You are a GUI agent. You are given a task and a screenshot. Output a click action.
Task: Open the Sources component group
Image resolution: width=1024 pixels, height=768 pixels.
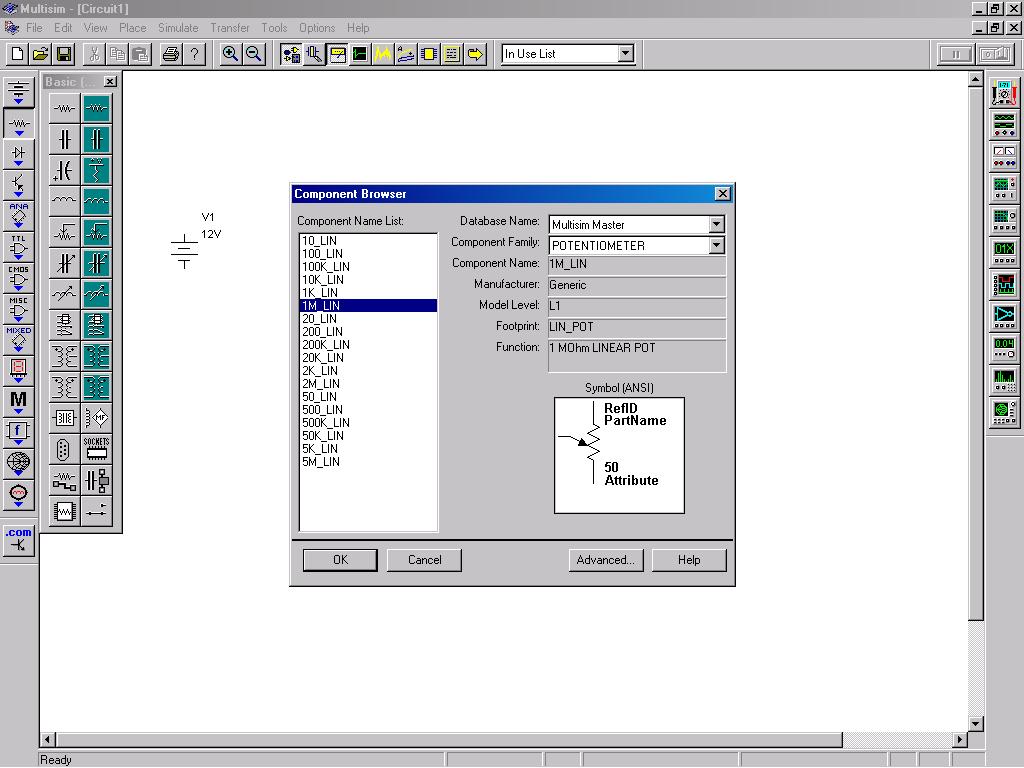pyautogui.click(x=18, y=92)
